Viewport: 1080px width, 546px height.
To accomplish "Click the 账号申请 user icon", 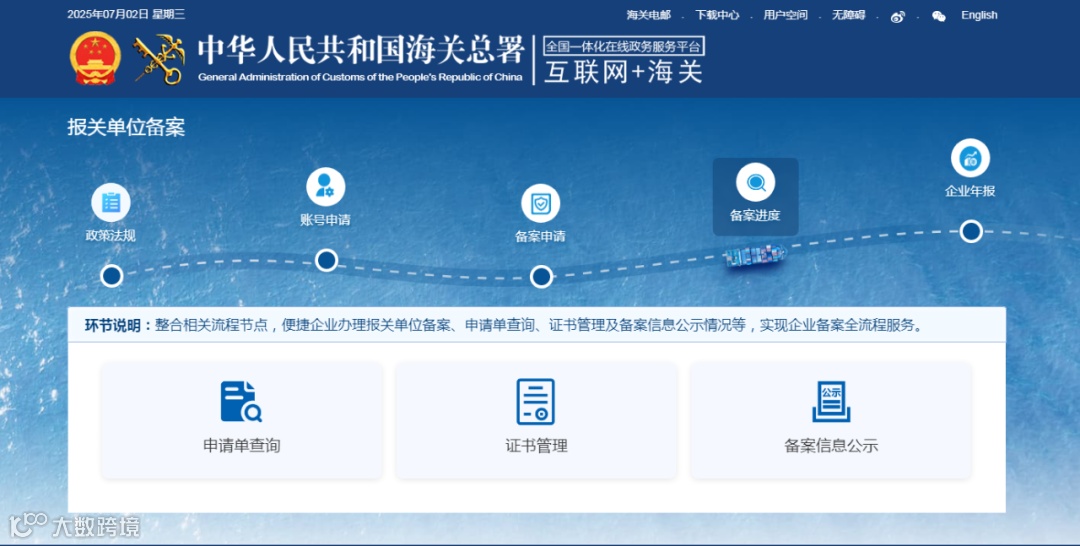I will coord(326,187).
